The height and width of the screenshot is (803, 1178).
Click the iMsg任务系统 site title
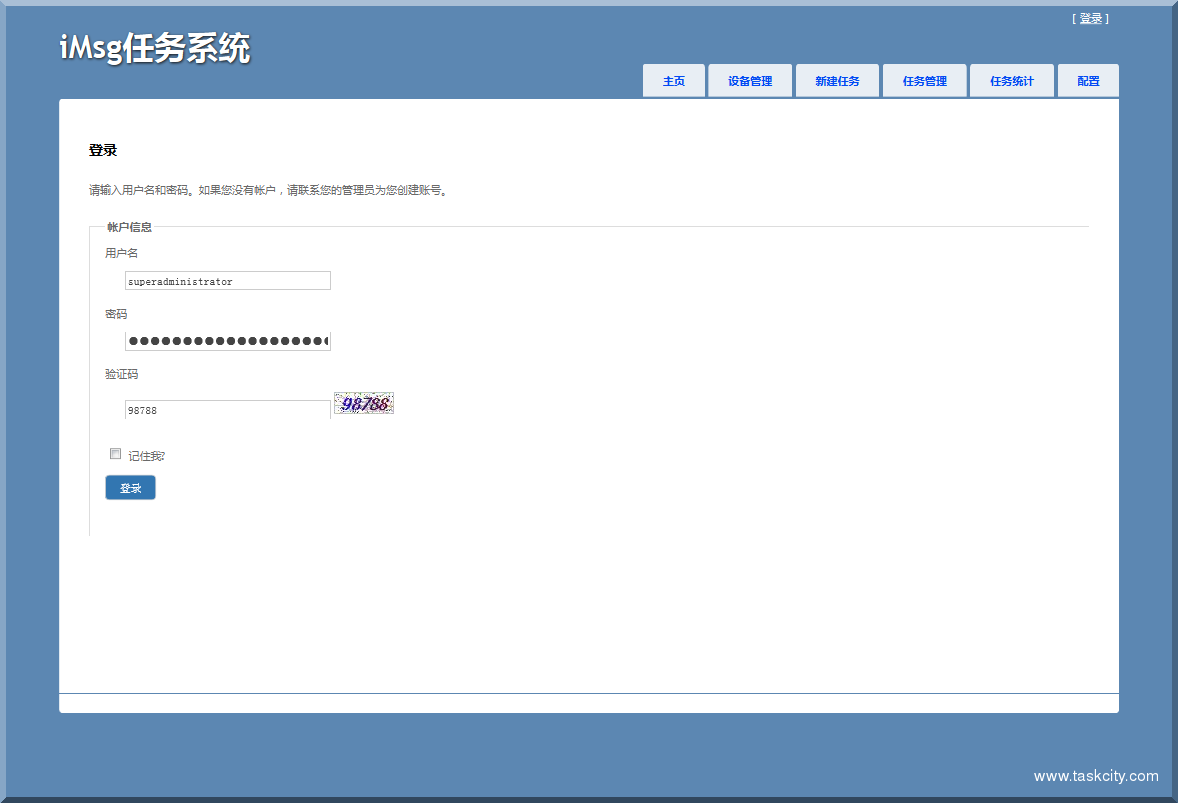(x=156, y=46)
